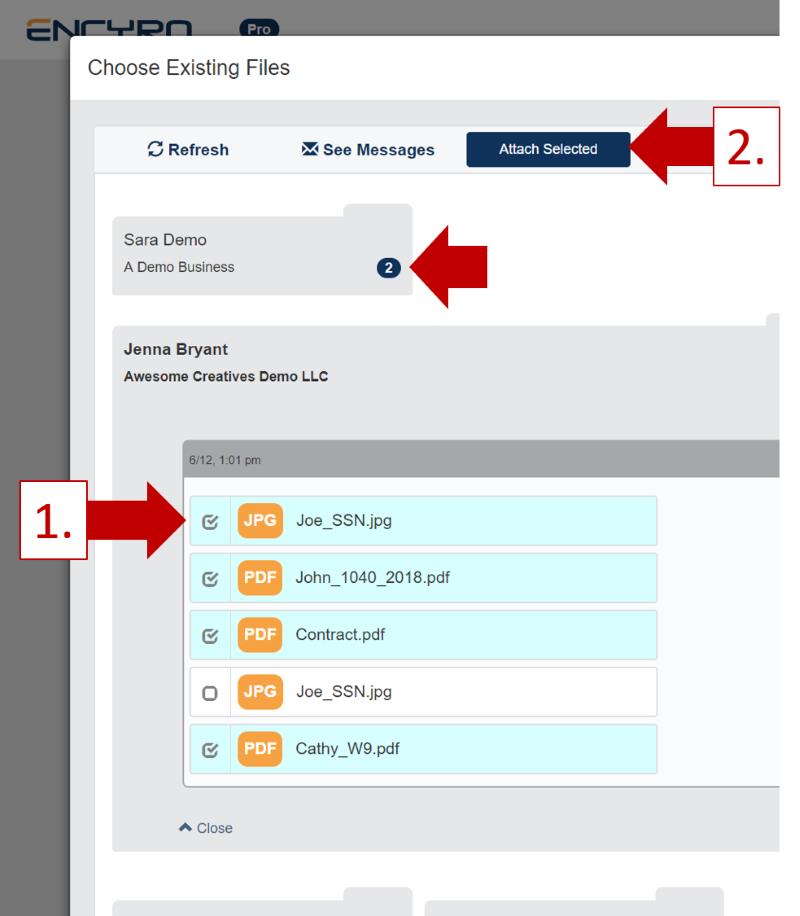
Task: Click the JPG icon of the highlighted Joe_SSN.jpg row
Action: point(260,521)
